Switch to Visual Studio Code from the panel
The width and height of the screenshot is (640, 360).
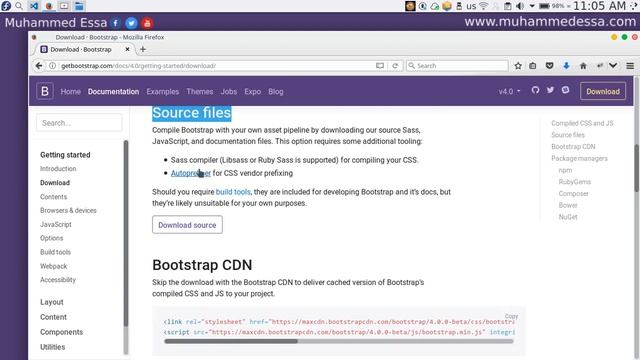click(34, 6)
